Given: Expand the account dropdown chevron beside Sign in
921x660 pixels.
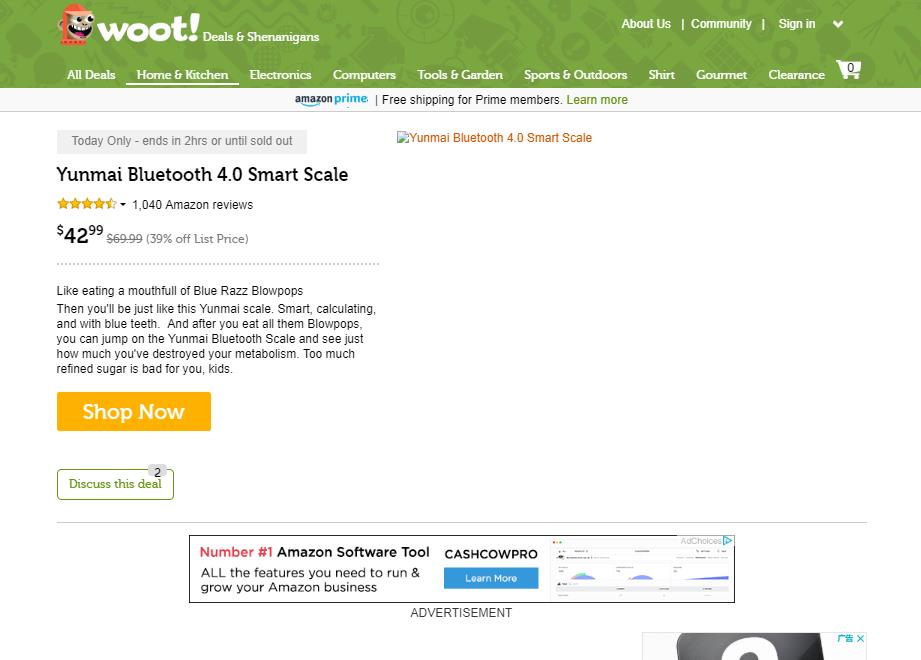Looking at the screenshot, I should click(x=838, y=24).
